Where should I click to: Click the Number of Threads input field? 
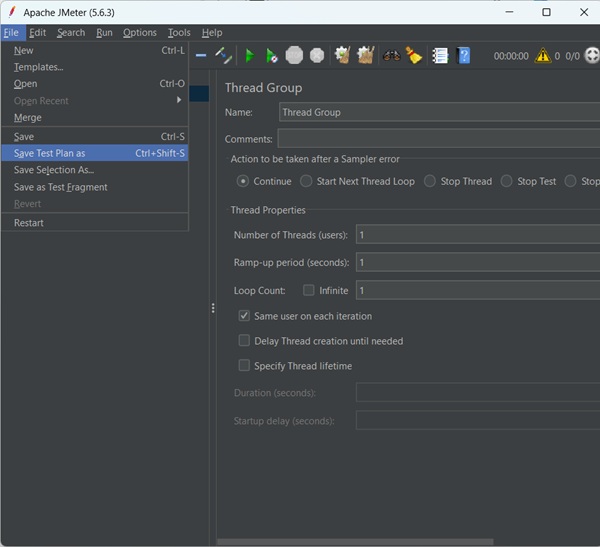(x=477, y=235)
